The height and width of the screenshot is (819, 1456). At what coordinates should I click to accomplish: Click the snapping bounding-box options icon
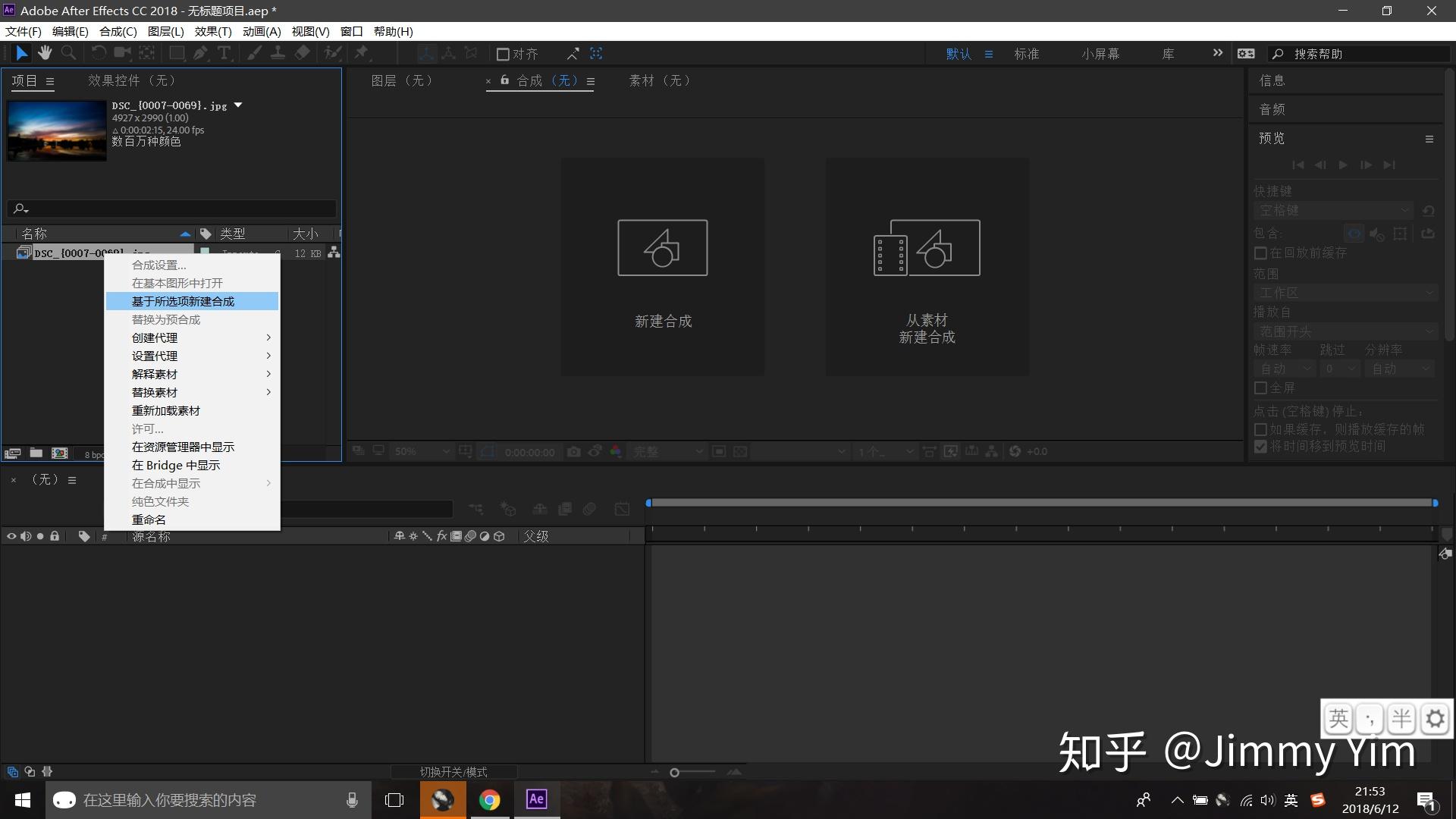point(596,53)
